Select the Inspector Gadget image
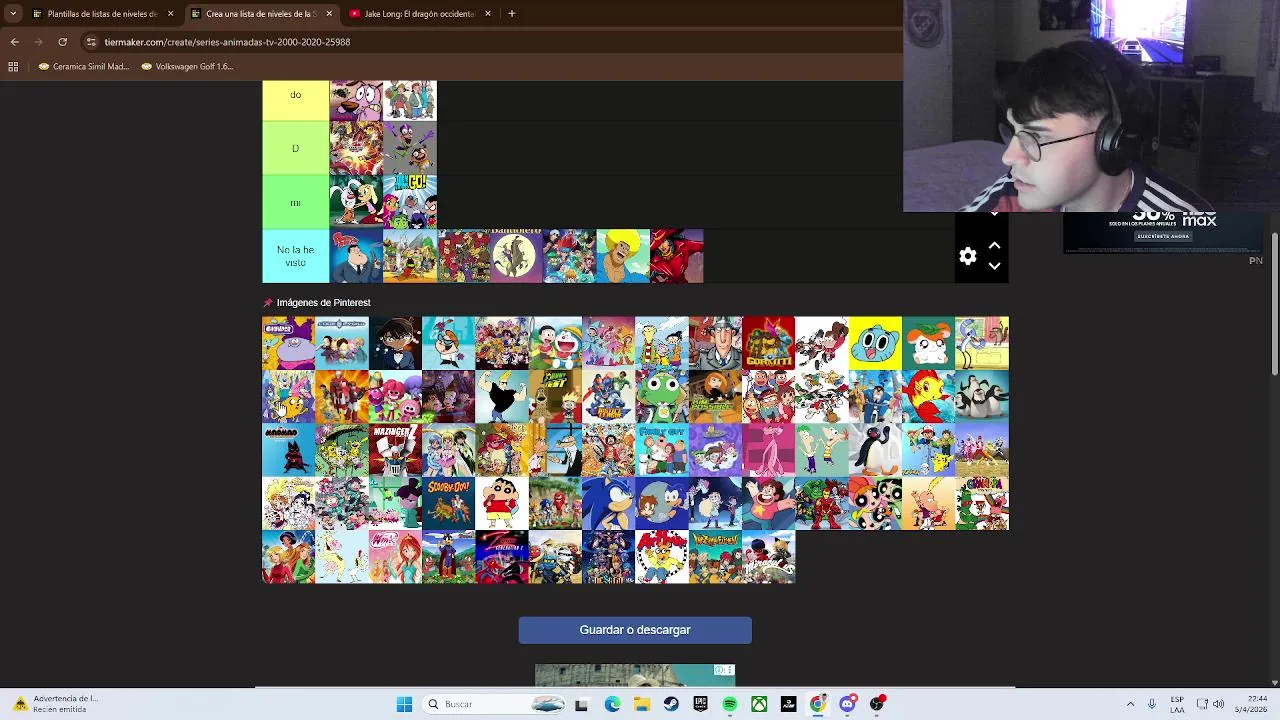The height and width of the screenshot is (720, 1280). (x=715, y=343)
